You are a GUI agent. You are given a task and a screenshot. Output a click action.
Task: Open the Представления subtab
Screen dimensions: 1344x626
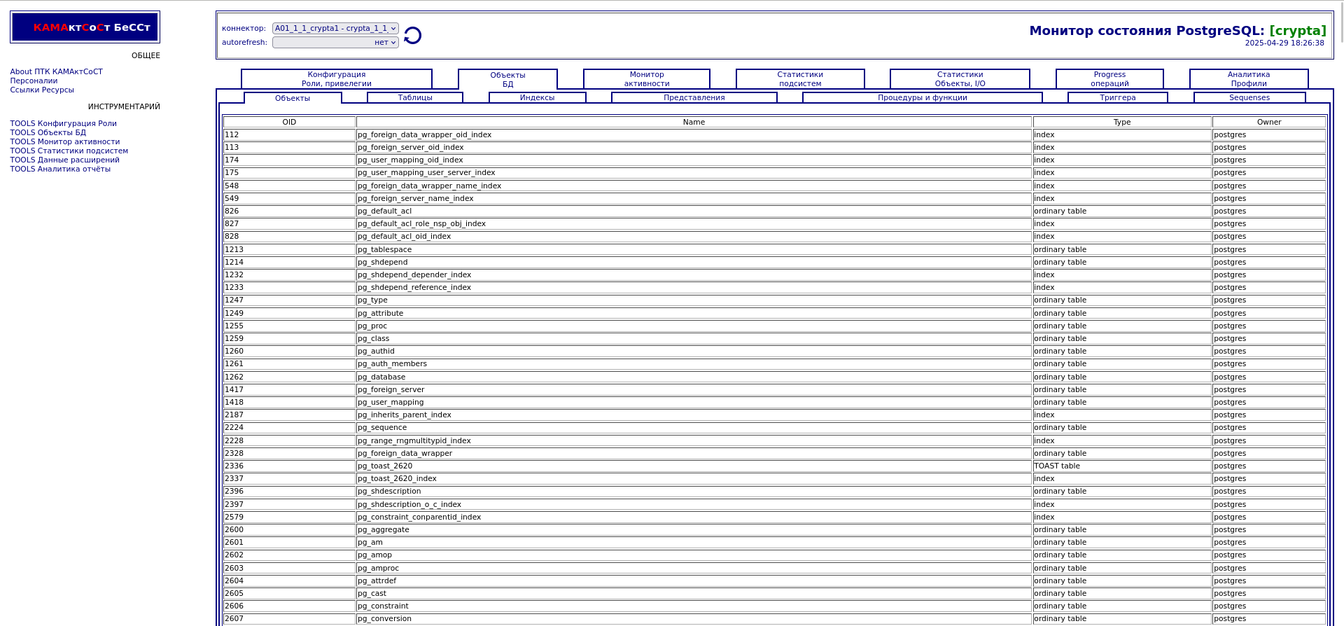[x=694, y=98]
